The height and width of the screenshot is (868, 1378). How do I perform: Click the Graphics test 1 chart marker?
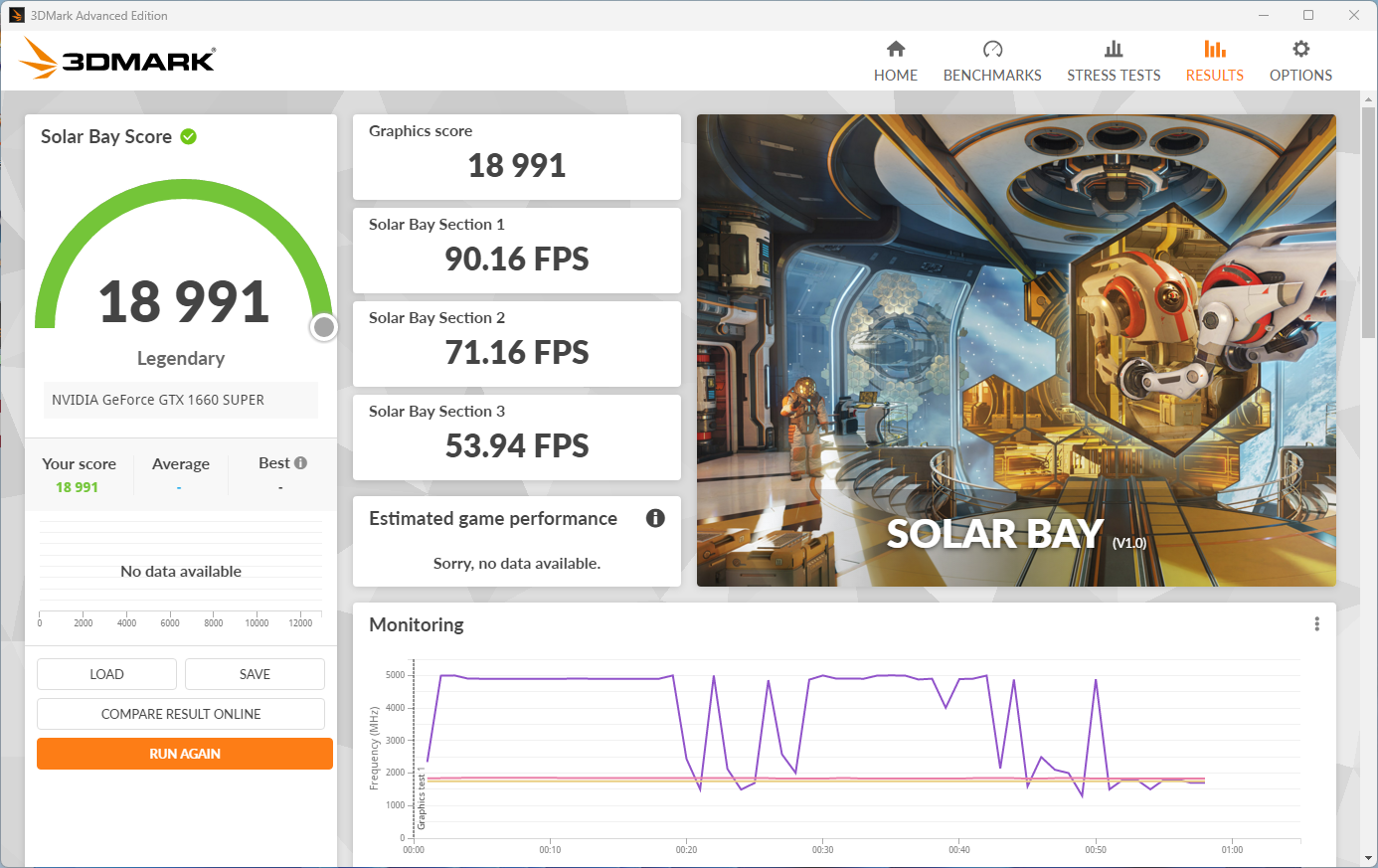click(x=421, y=798)
